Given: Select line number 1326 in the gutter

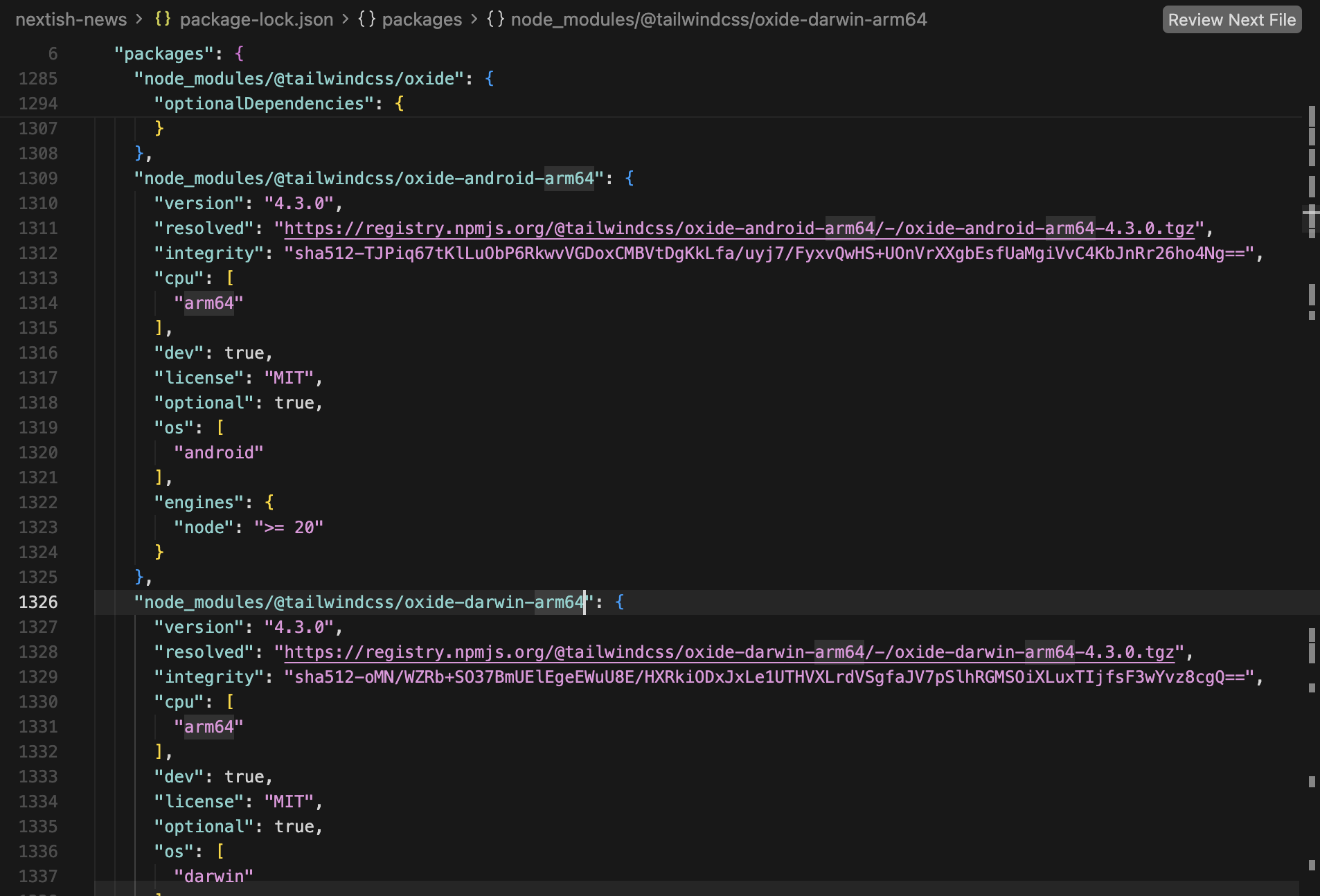Looking at the screenshot, I should coord(38,602).
